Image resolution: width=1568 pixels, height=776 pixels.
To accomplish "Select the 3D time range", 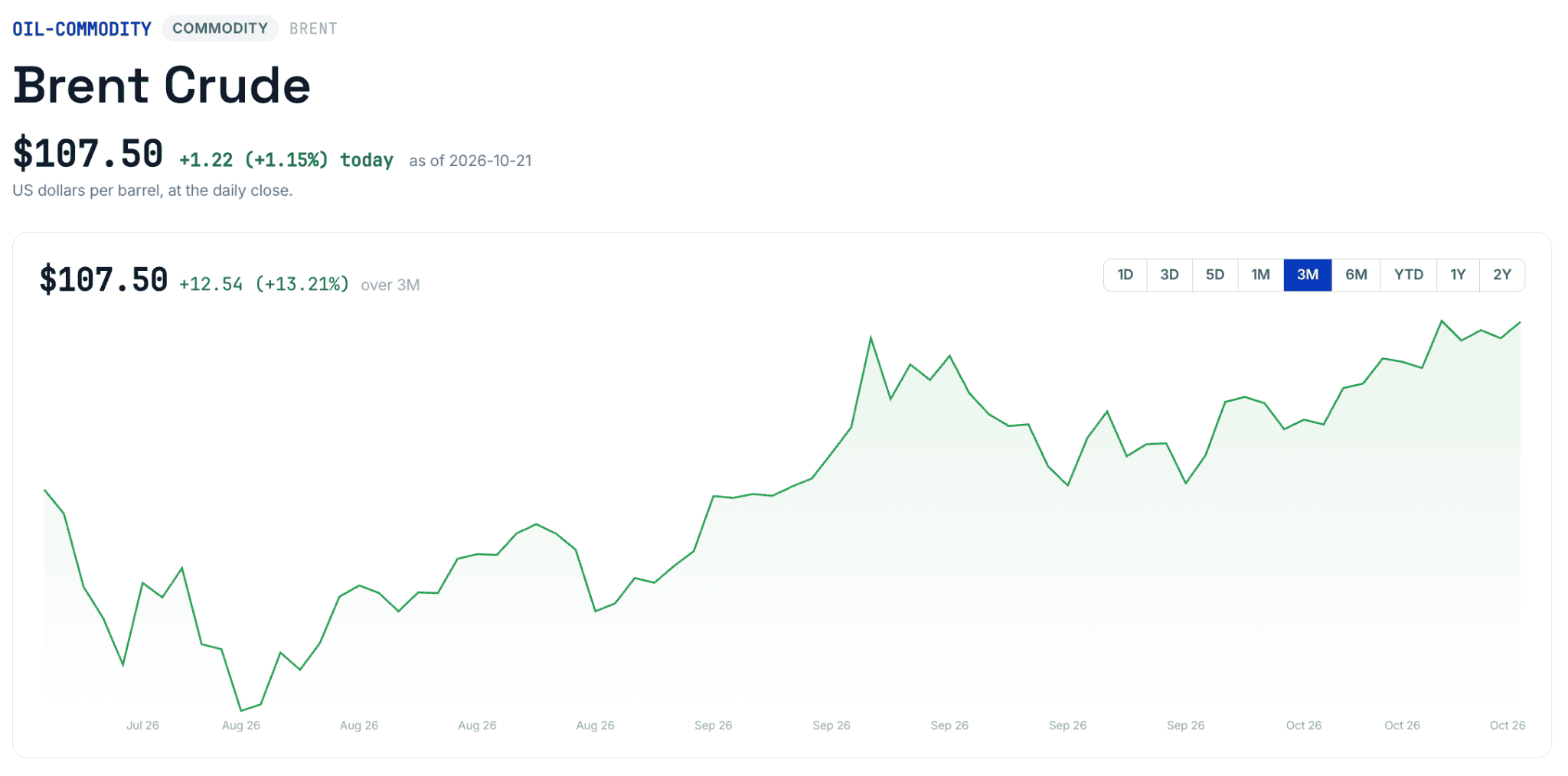I will click(1169, 275).
